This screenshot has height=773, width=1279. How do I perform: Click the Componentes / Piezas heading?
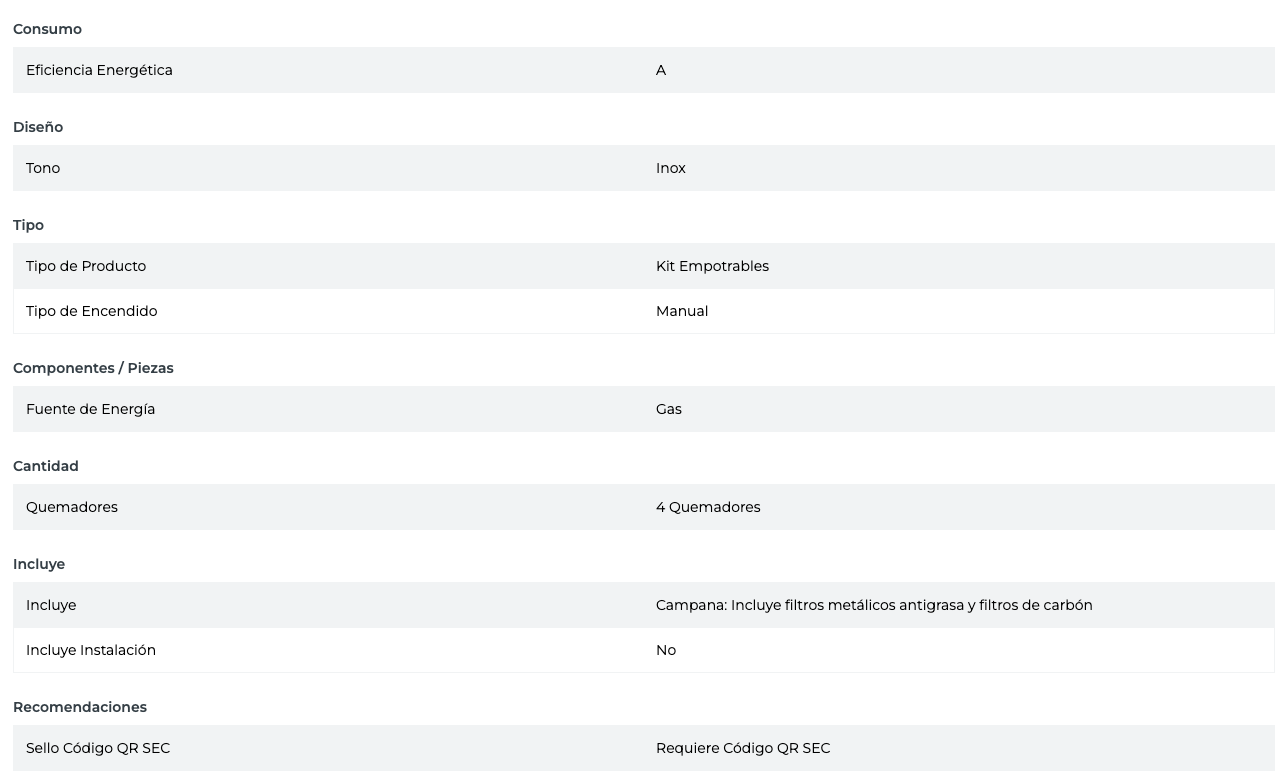point(93,368)
